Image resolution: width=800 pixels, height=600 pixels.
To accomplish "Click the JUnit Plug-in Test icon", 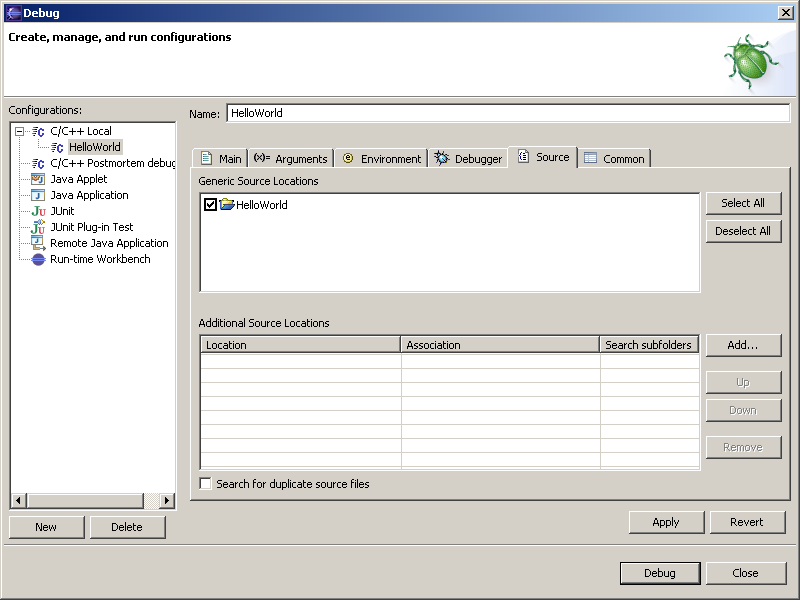I will [x=38, y=227].
